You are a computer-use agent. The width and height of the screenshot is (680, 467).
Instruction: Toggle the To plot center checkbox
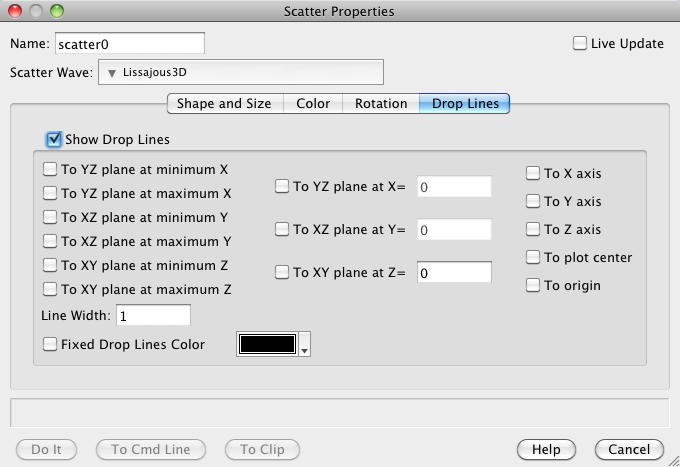(534, 257)
